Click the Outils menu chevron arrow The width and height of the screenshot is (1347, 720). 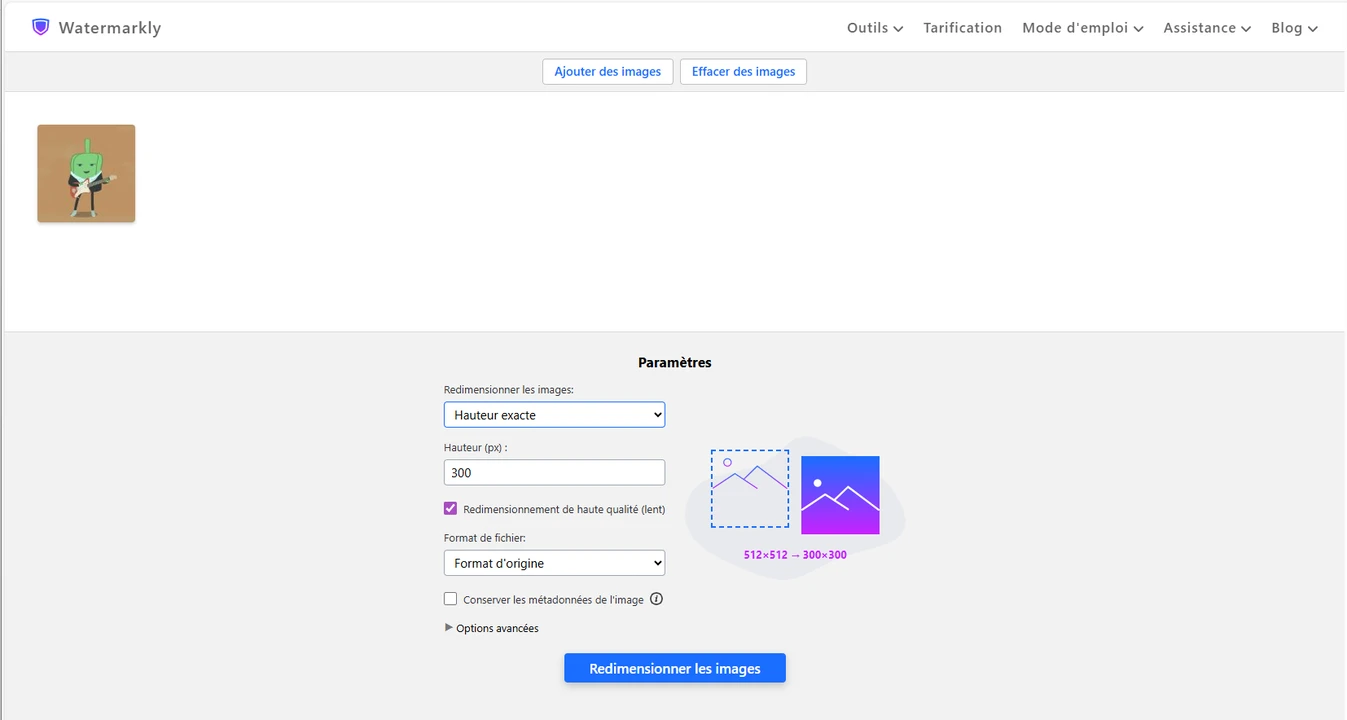[x=898, y=29]
